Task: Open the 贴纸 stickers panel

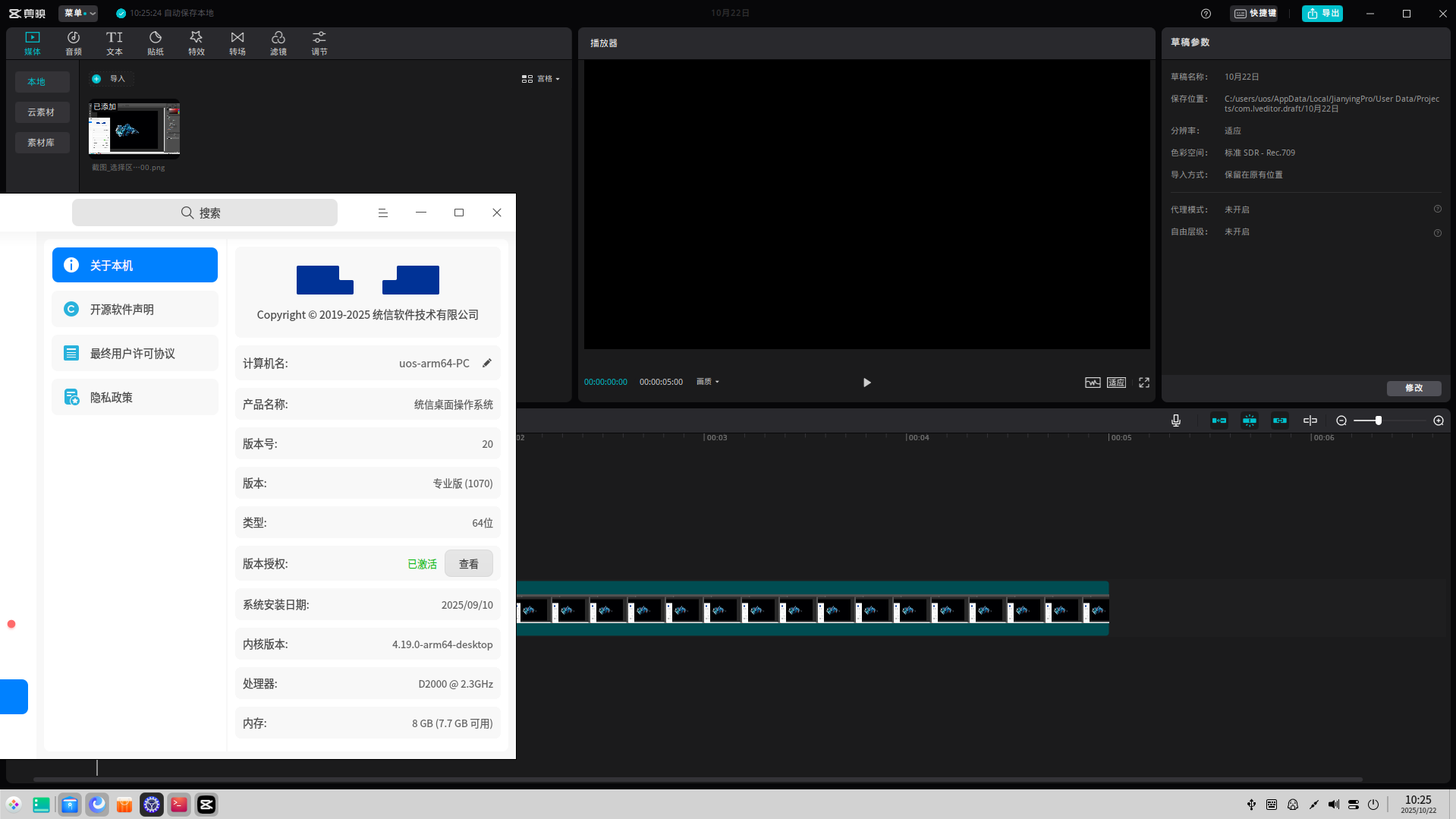Action: pyautogui.click(x=156, y=43)
